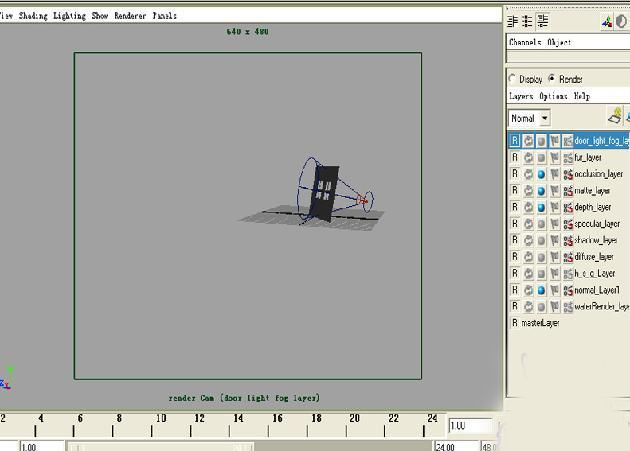This screenshot has width=630, height=451.
Task: Toggle the R renderable flag on matte_layer
Action: [x=515, y=191]
